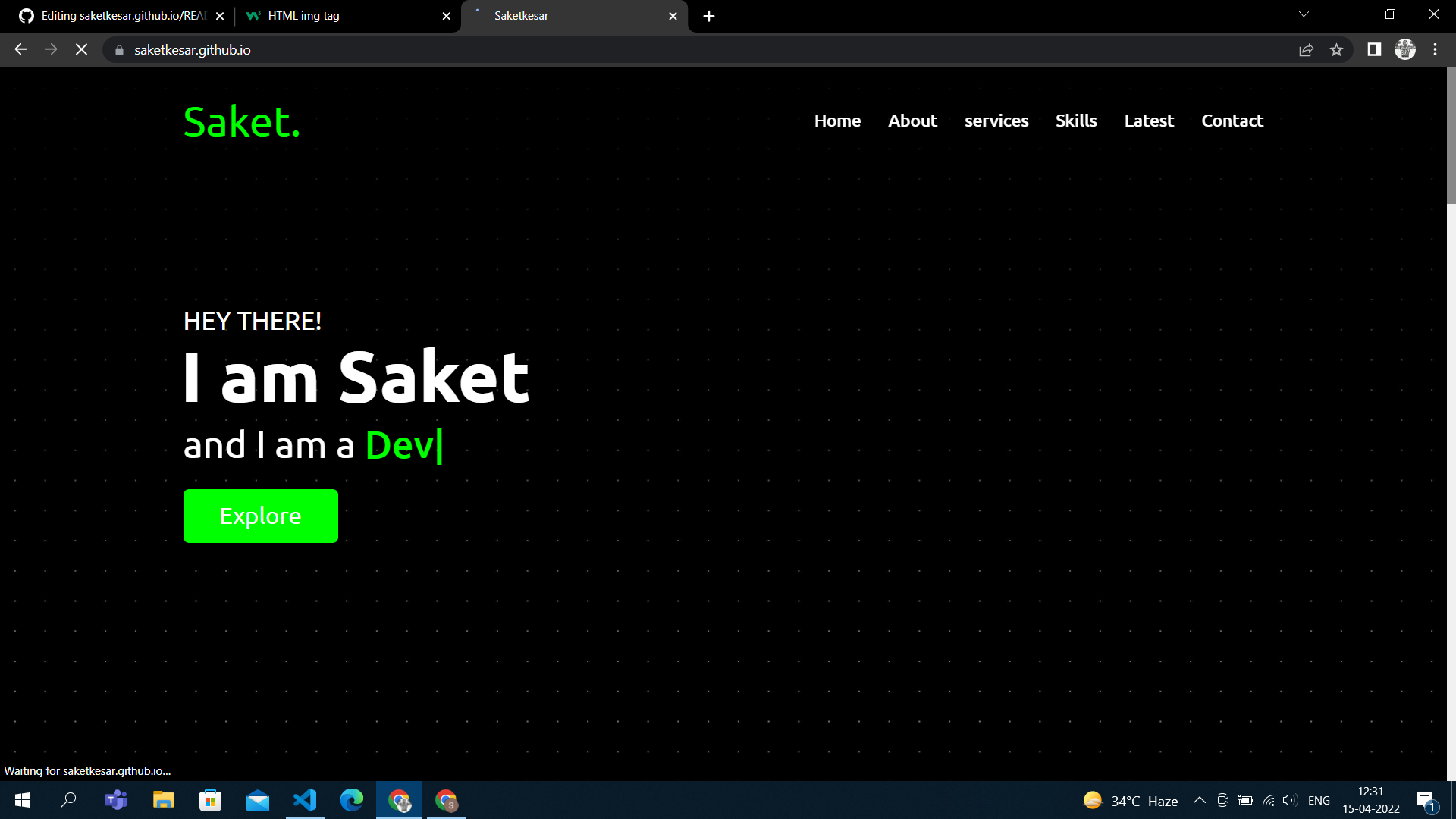Go to the Latest nav link

pyautogui.click(x=1149, y=121)
